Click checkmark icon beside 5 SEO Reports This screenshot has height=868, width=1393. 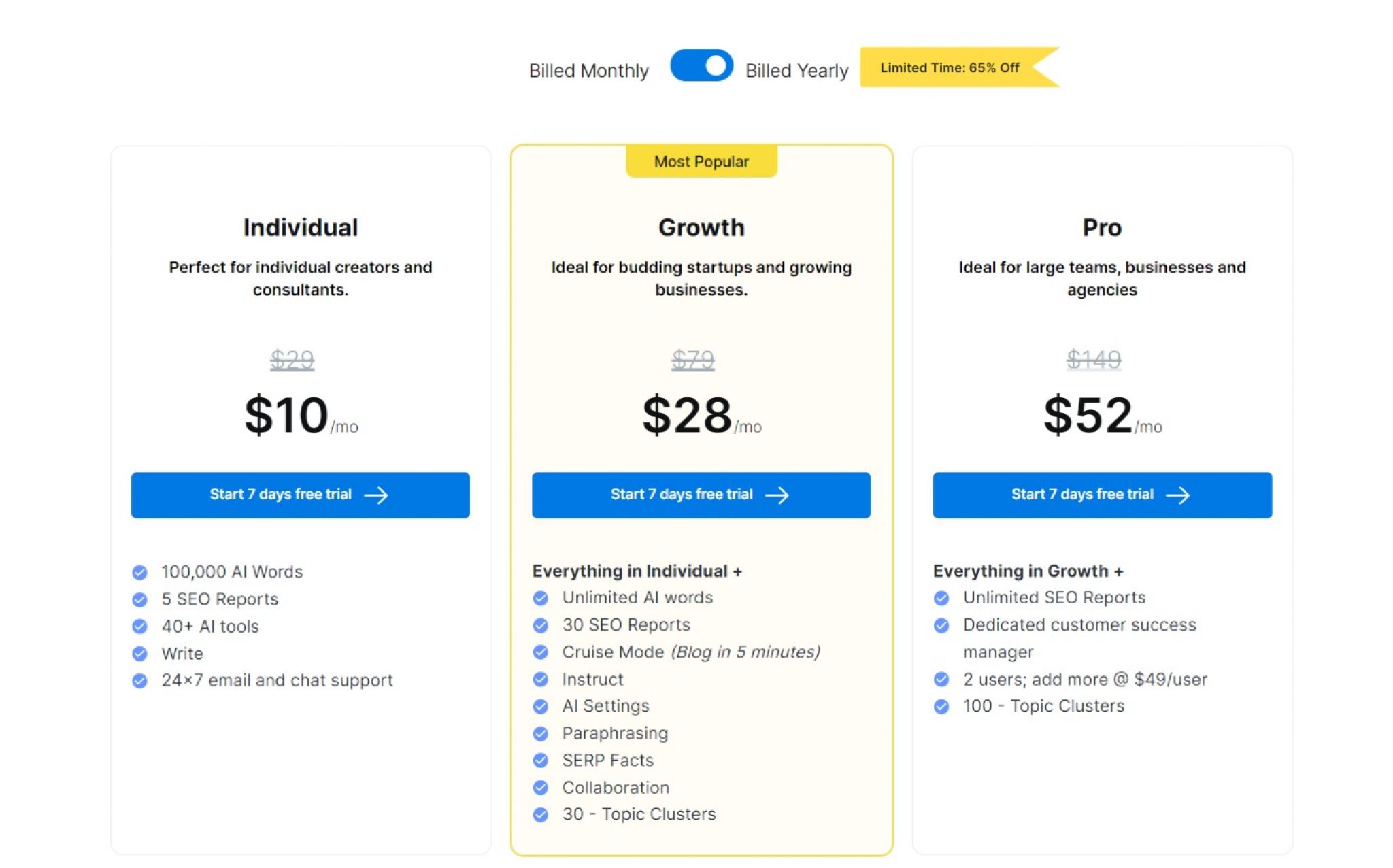click(x=139, y=600)
